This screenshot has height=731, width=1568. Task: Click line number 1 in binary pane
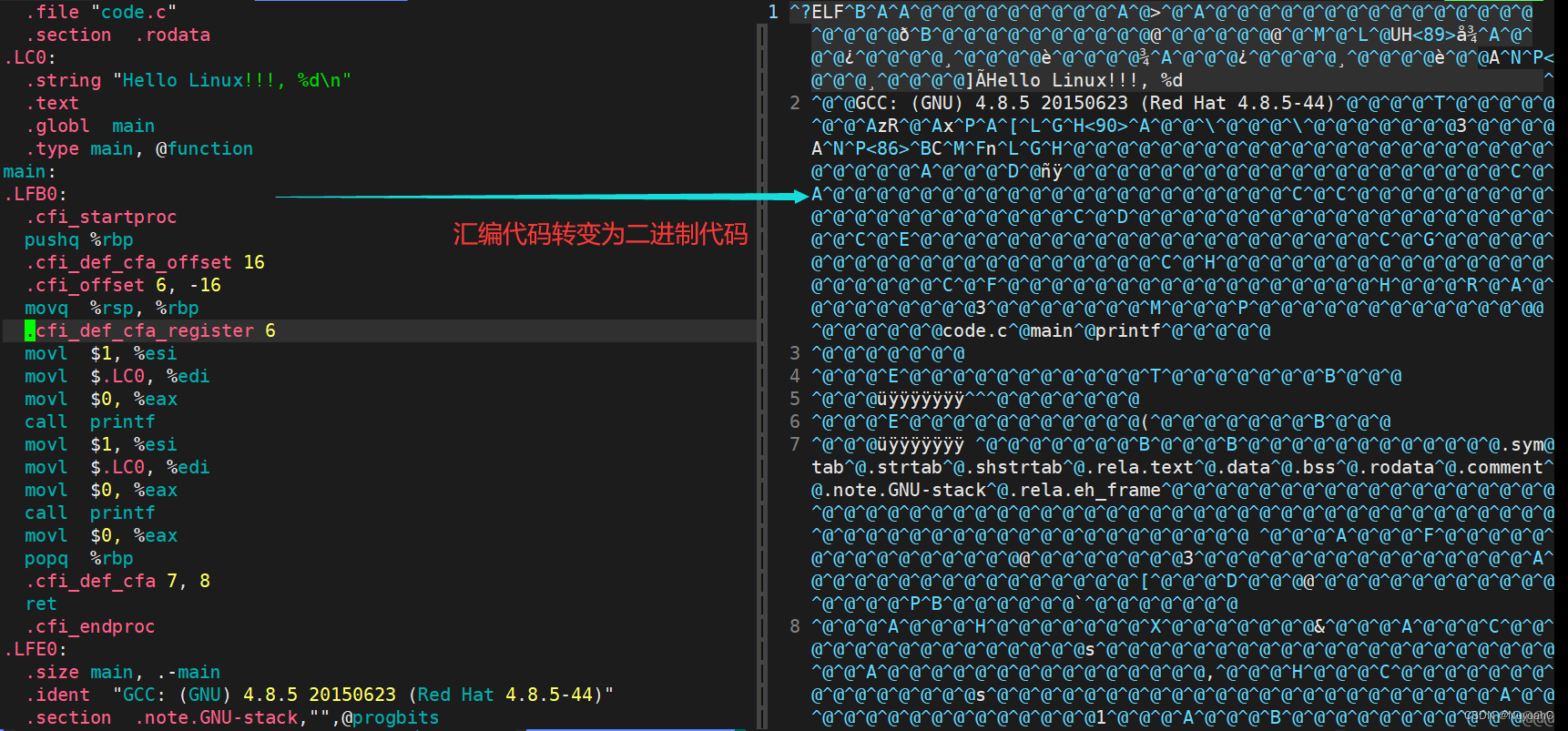coord(773,12)
